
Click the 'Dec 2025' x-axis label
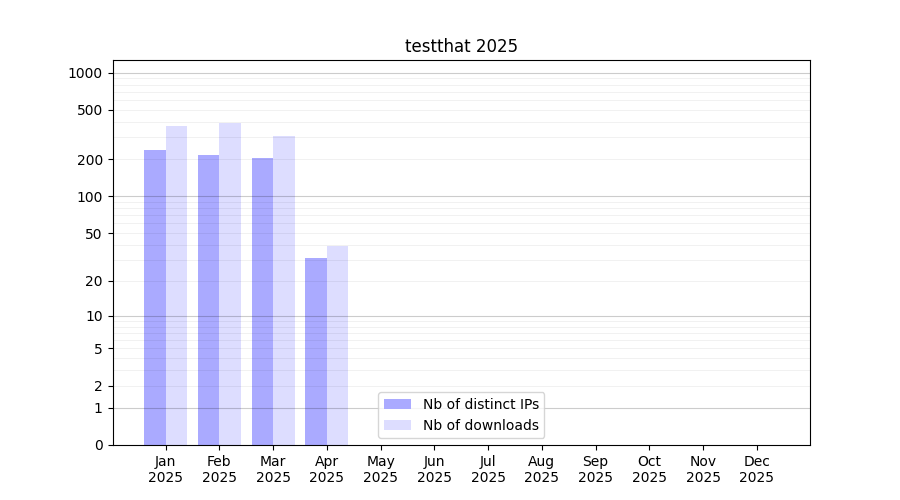pyautogui.click(x=756, y=469)
